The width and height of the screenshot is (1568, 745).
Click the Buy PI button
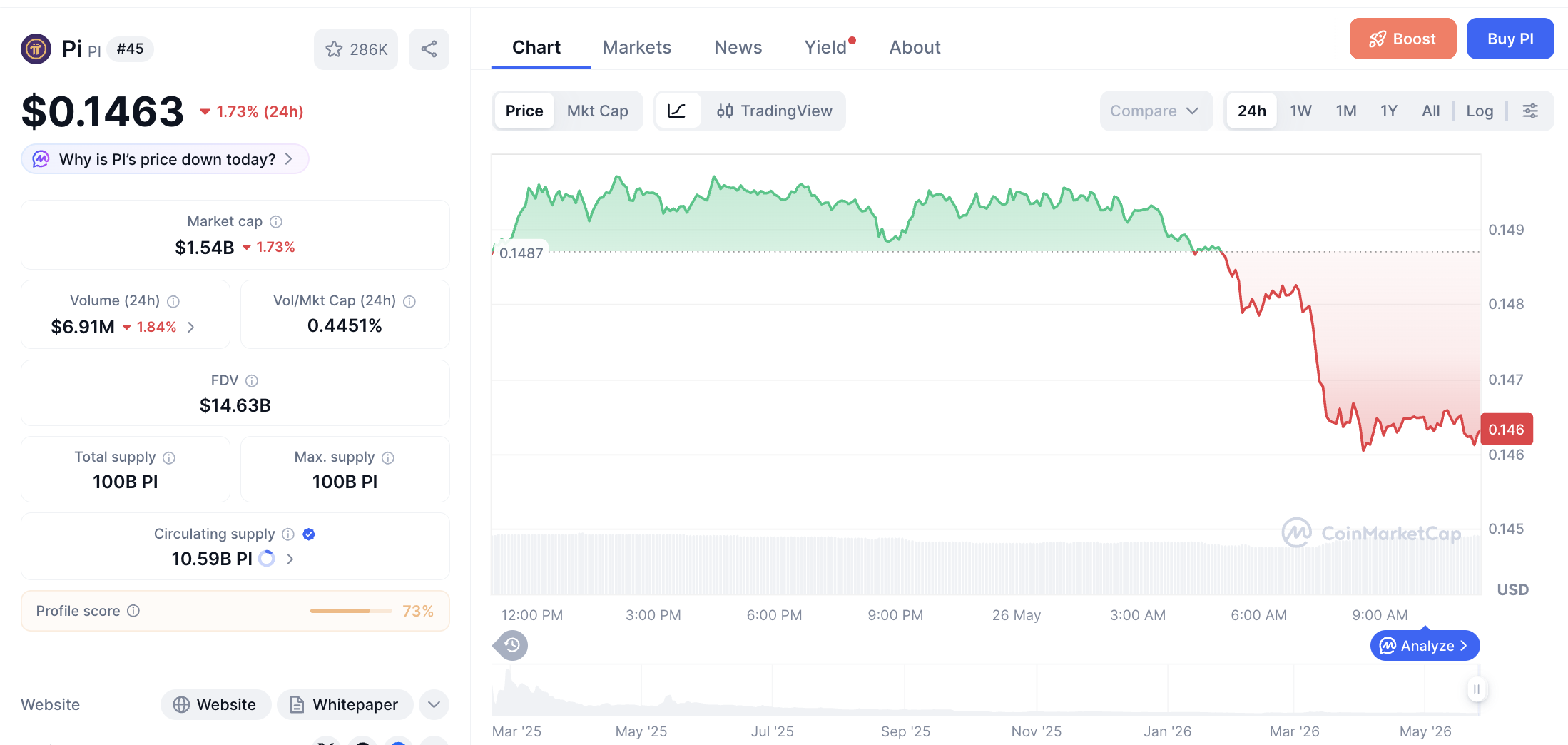pyautogui.click(x=1510, y=39)
